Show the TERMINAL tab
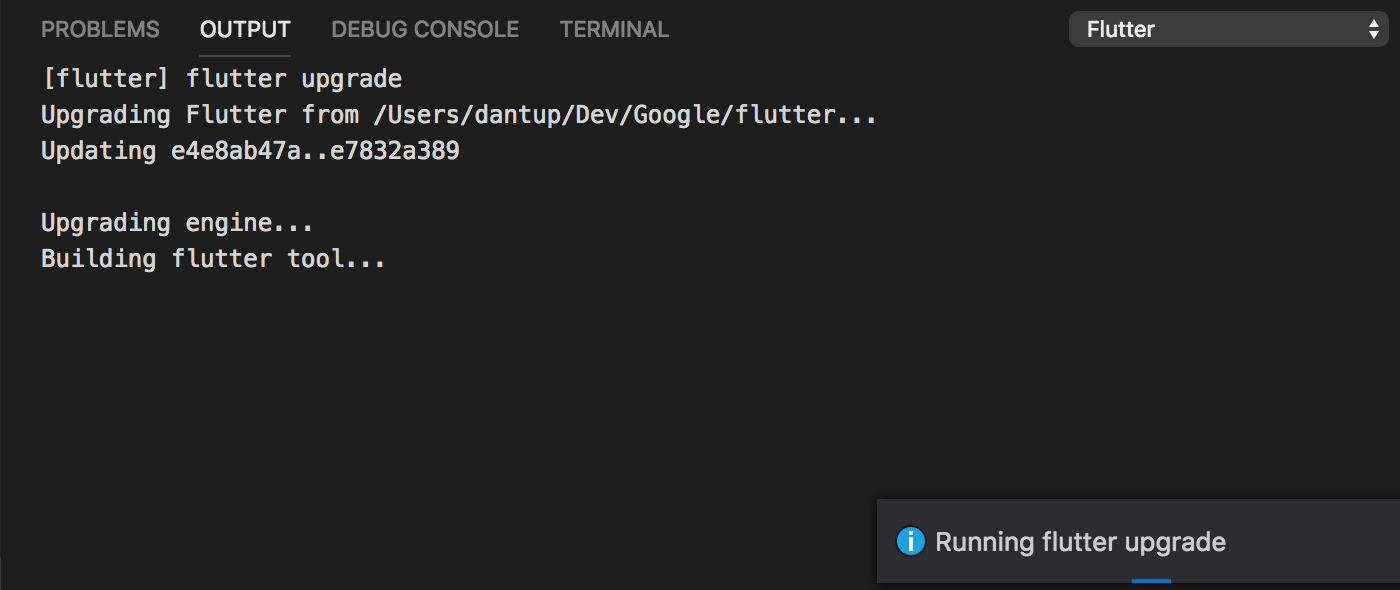1400x590 pixels. [x=614, y=29]
